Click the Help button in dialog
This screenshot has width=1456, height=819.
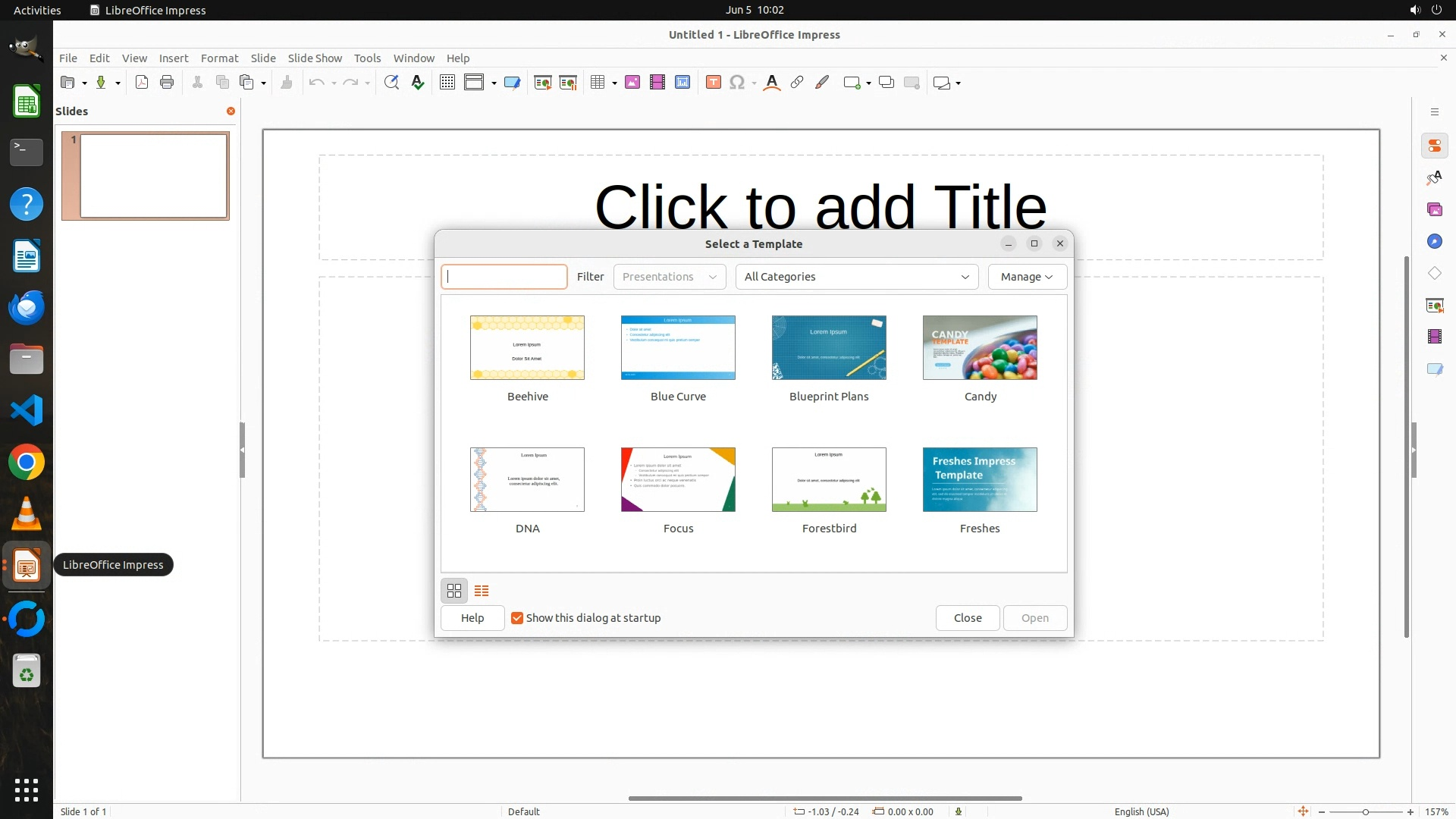[x=472, y=618]
